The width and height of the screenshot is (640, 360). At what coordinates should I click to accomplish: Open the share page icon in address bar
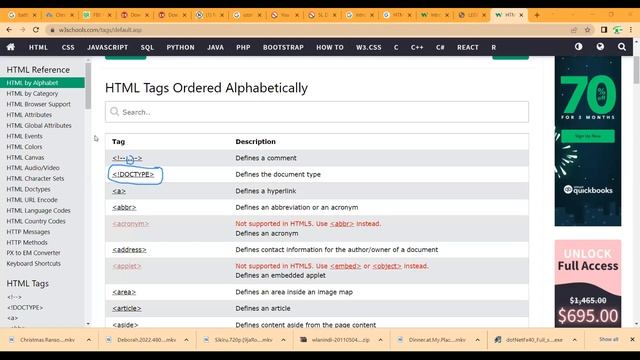pyautogui.click(x=574, y=30)
